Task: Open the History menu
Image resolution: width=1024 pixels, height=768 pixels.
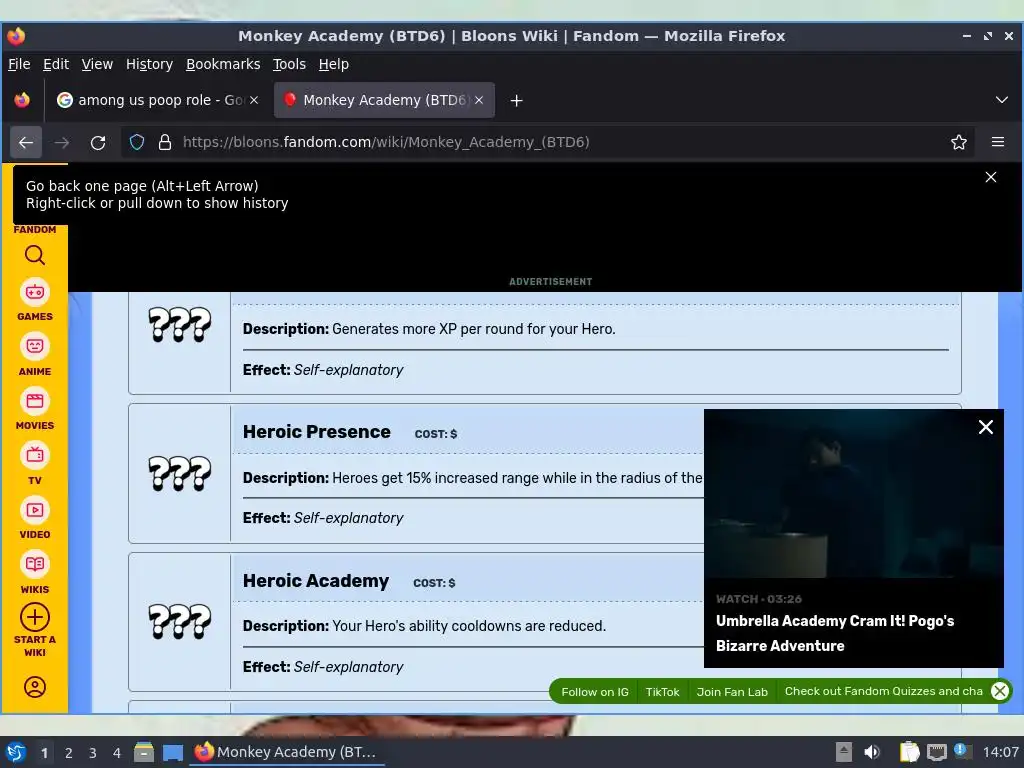Action: click(150, 64)
